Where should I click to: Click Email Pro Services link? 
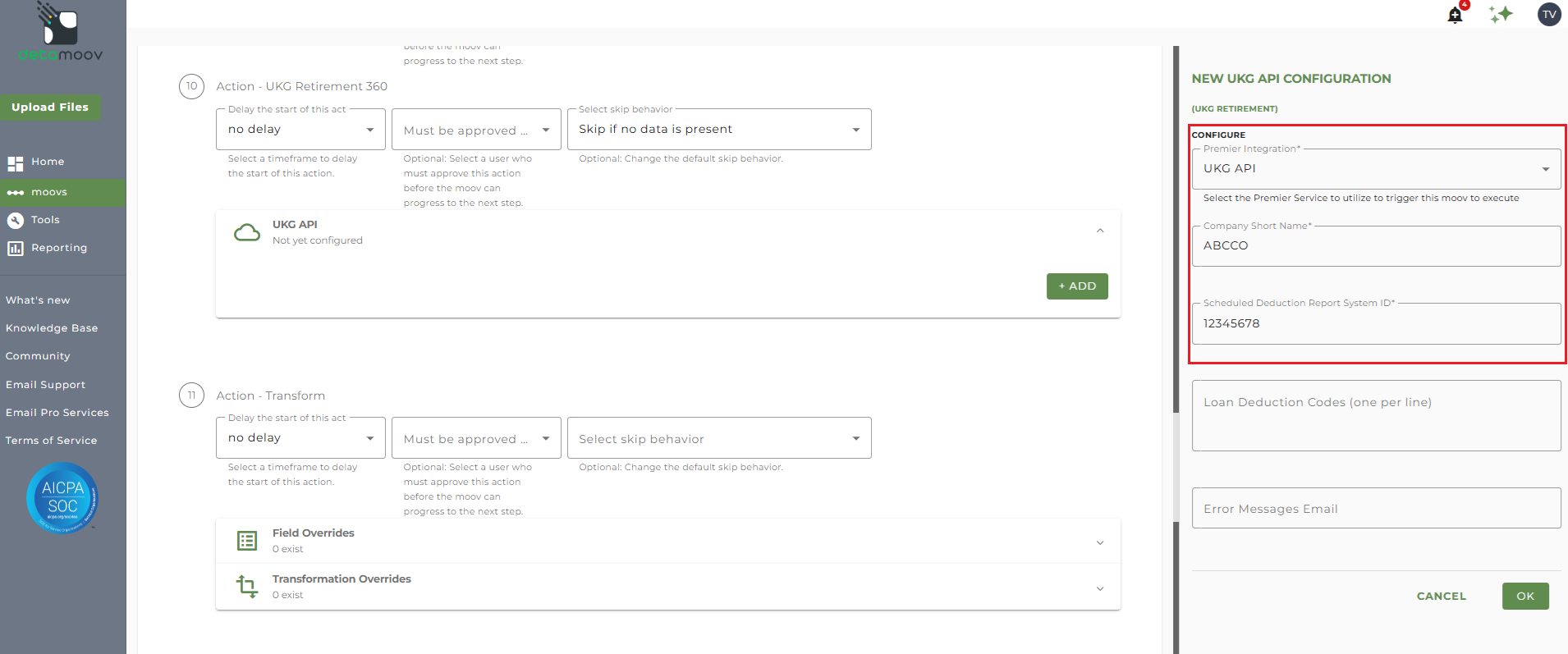point(57,413)
